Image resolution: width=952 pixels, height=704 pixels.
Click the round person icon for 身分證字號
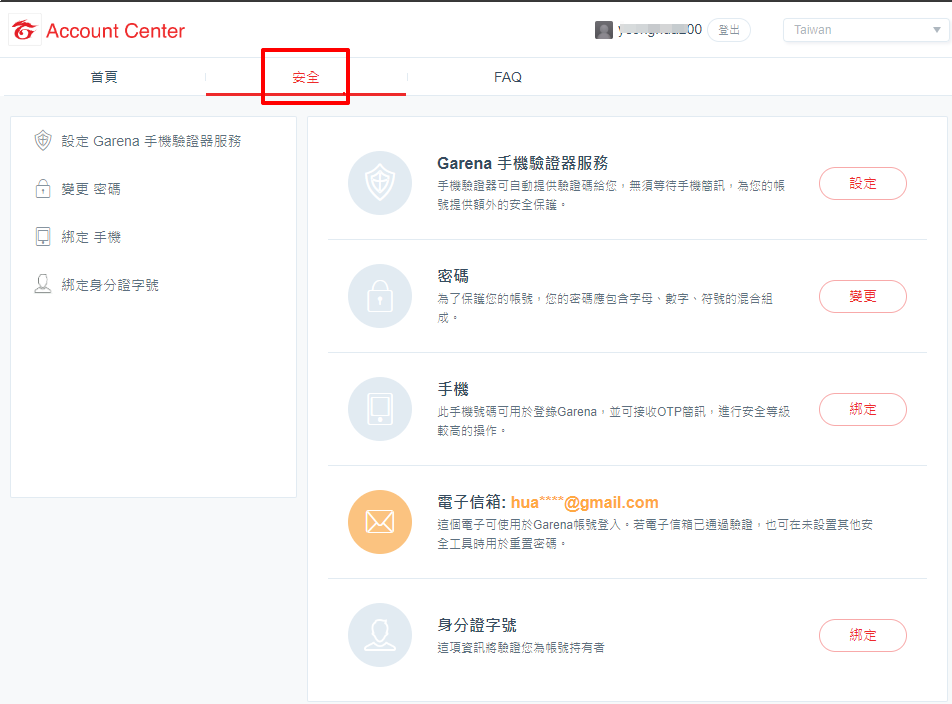379,635
